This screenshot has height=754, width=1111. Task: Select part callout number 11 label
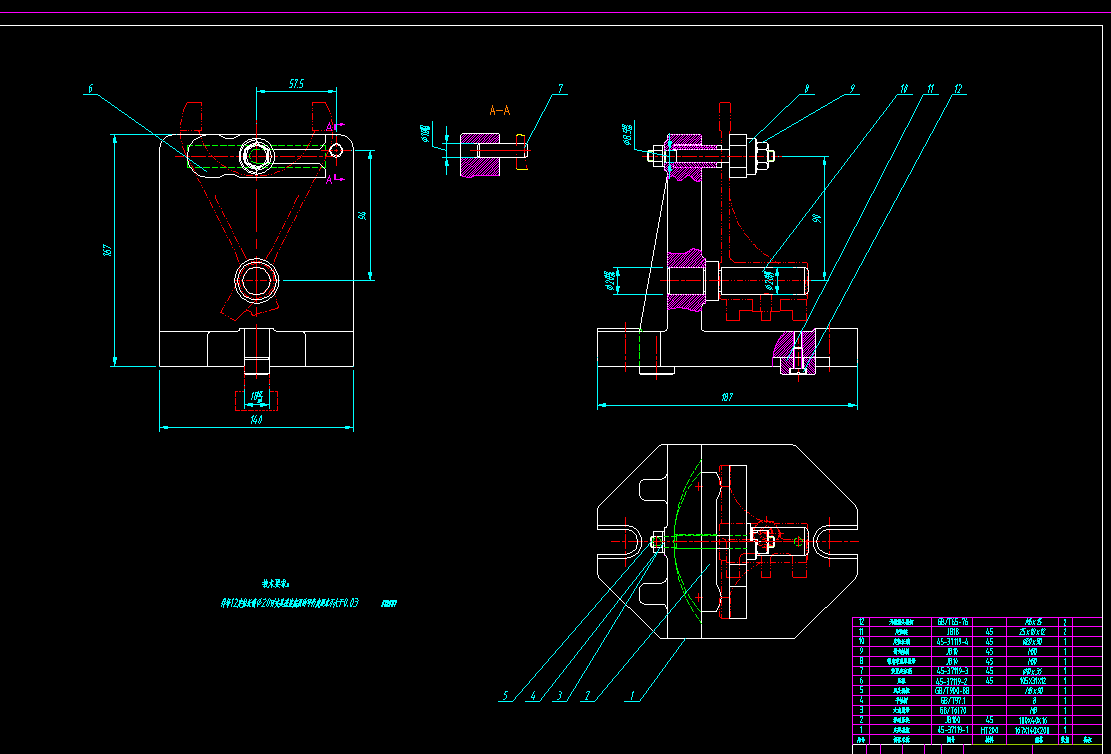pyautogui.click(x=930, y=89)
